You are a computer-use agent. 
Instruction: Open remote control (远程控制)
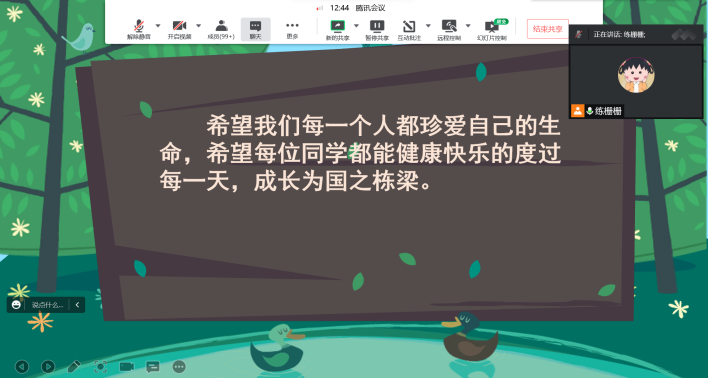pos(449,30)
